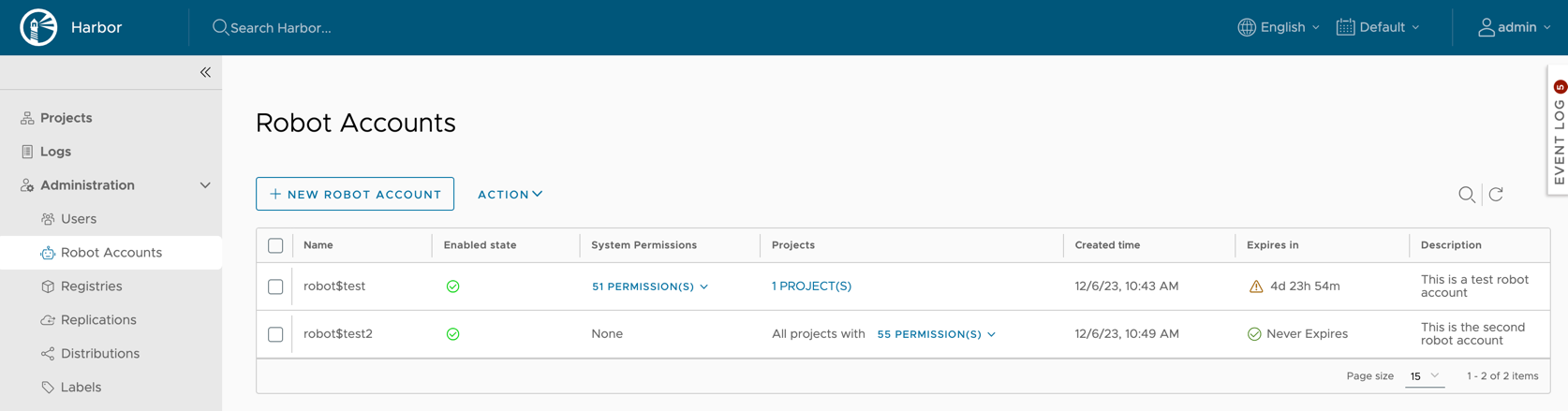
Task: Open the 1 PROJECT(S) link
Action: [811, 286]
